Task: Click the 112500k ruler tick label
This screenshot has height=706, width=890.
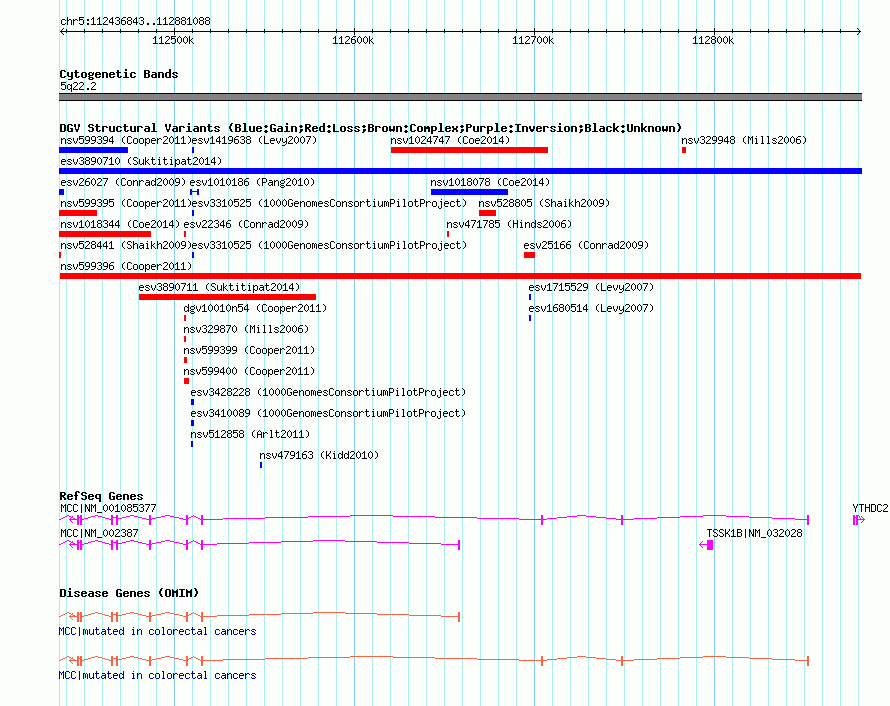Action: [173, 40]
